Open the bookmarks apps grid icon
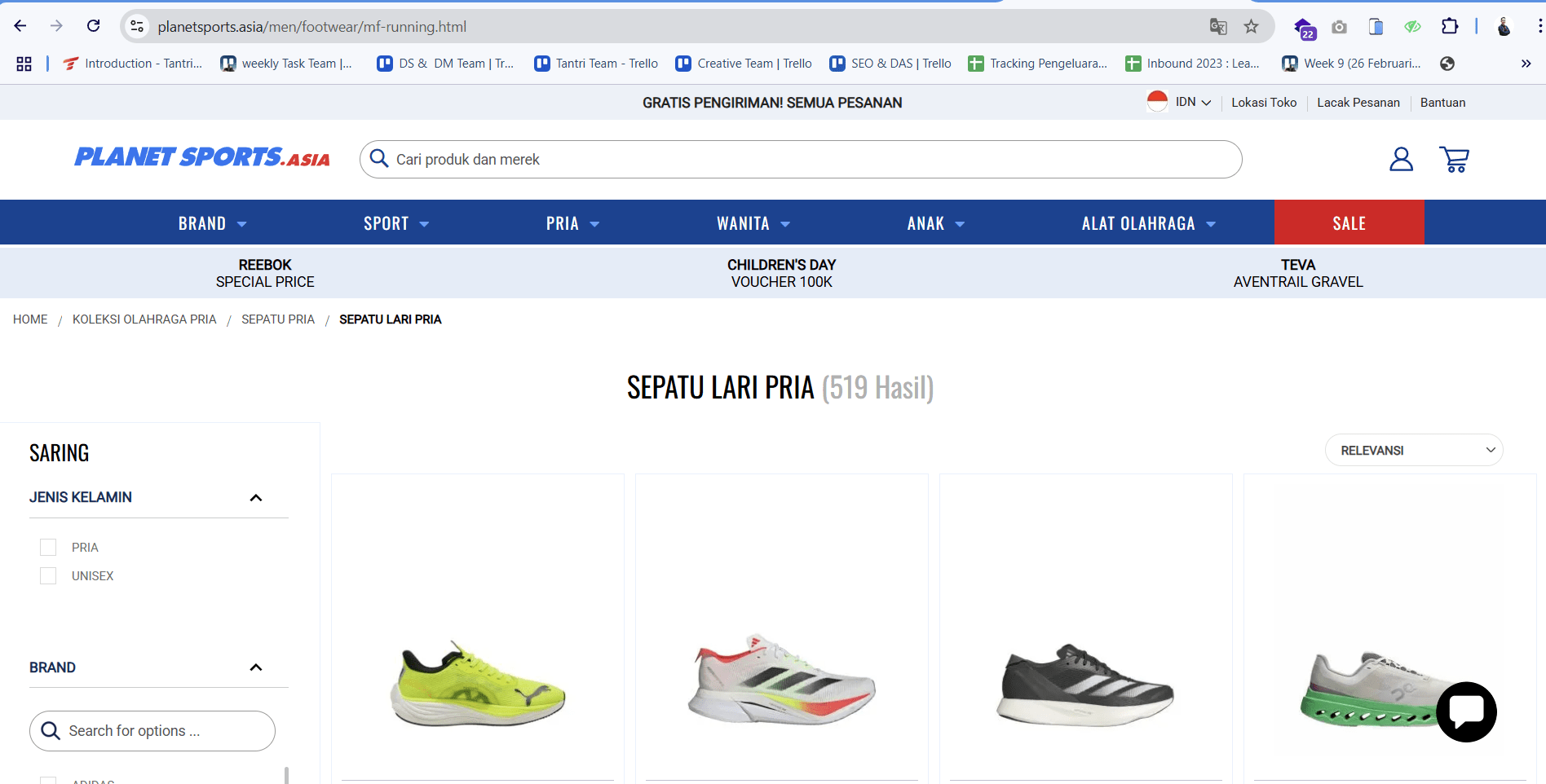The width and height of the screenshot is (1546, 784). pos(24,64)
